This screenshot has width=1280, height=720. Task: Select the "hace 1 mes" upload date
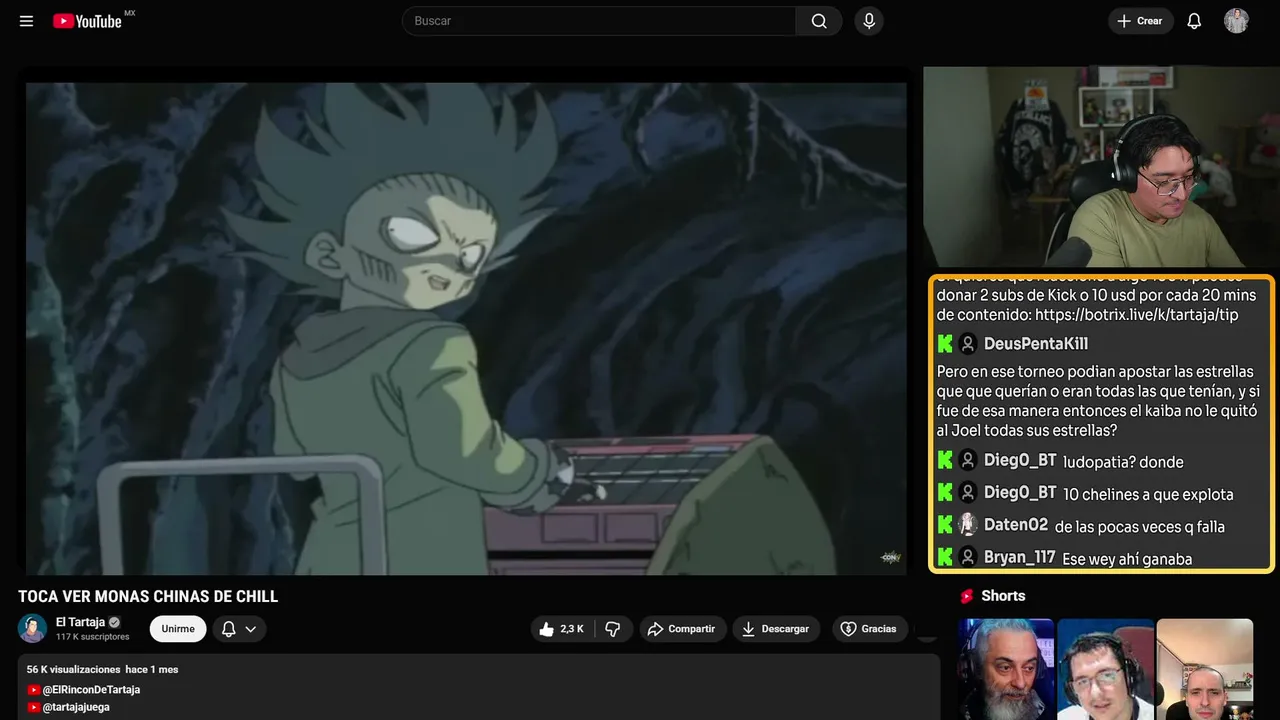(x=152, y=669)
